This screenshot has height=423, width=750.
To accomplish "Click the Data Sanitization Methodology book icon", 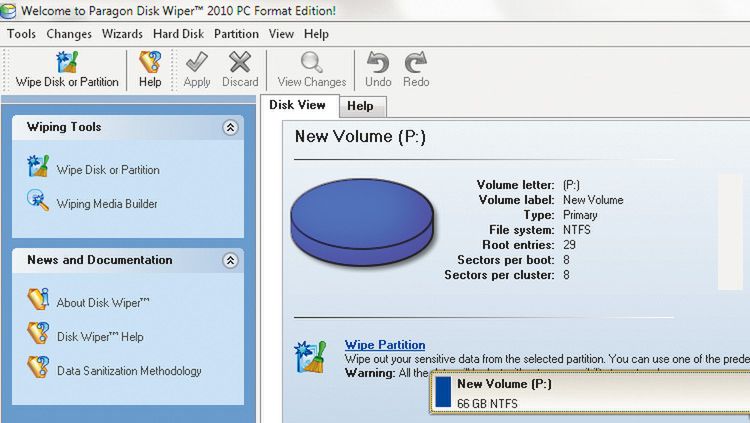I will (x=38, y=367).
